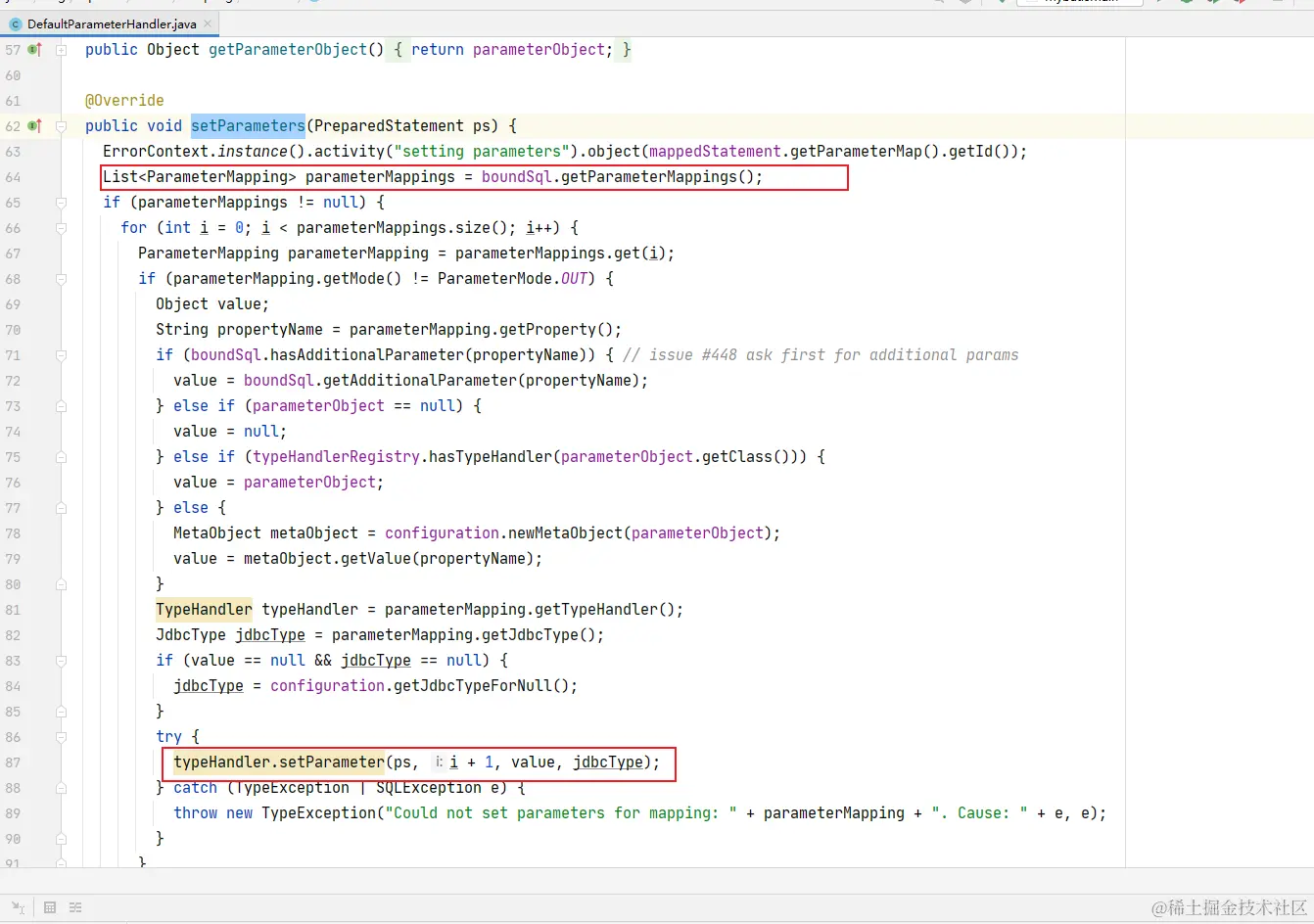Screen dimensions: 1314x924
Task: Click the implements-method gutter icon on line 57
Action: click(x=35, y=49)
